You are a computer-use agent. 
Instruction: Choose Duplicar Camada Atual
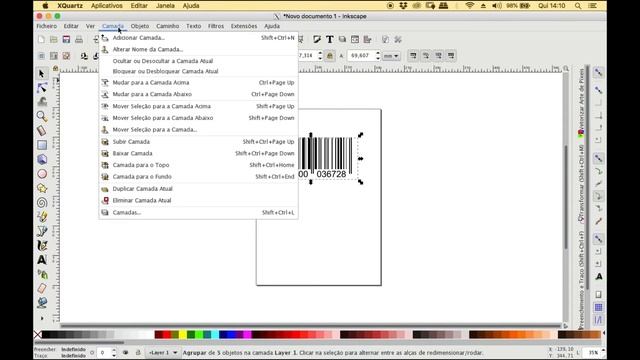coord(198,189)
